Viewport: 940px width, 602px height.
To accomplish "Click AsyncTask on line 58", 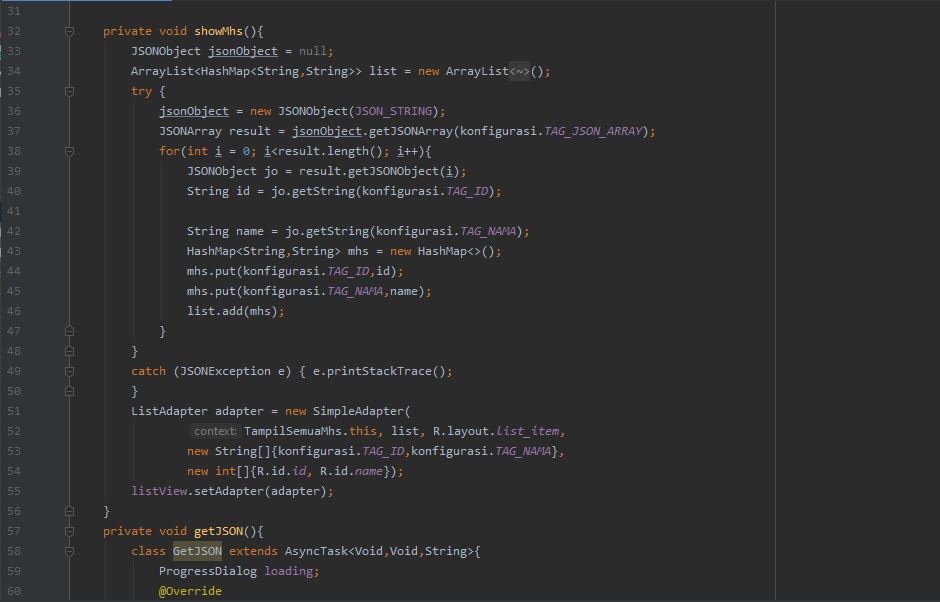I will [x=317, y=551].
